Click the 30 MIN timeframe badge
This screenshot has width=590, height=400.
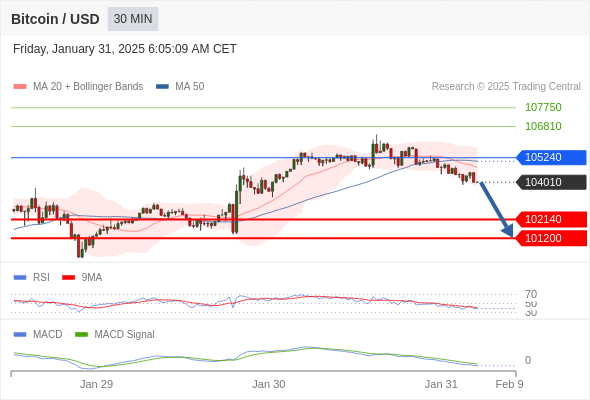133,19
